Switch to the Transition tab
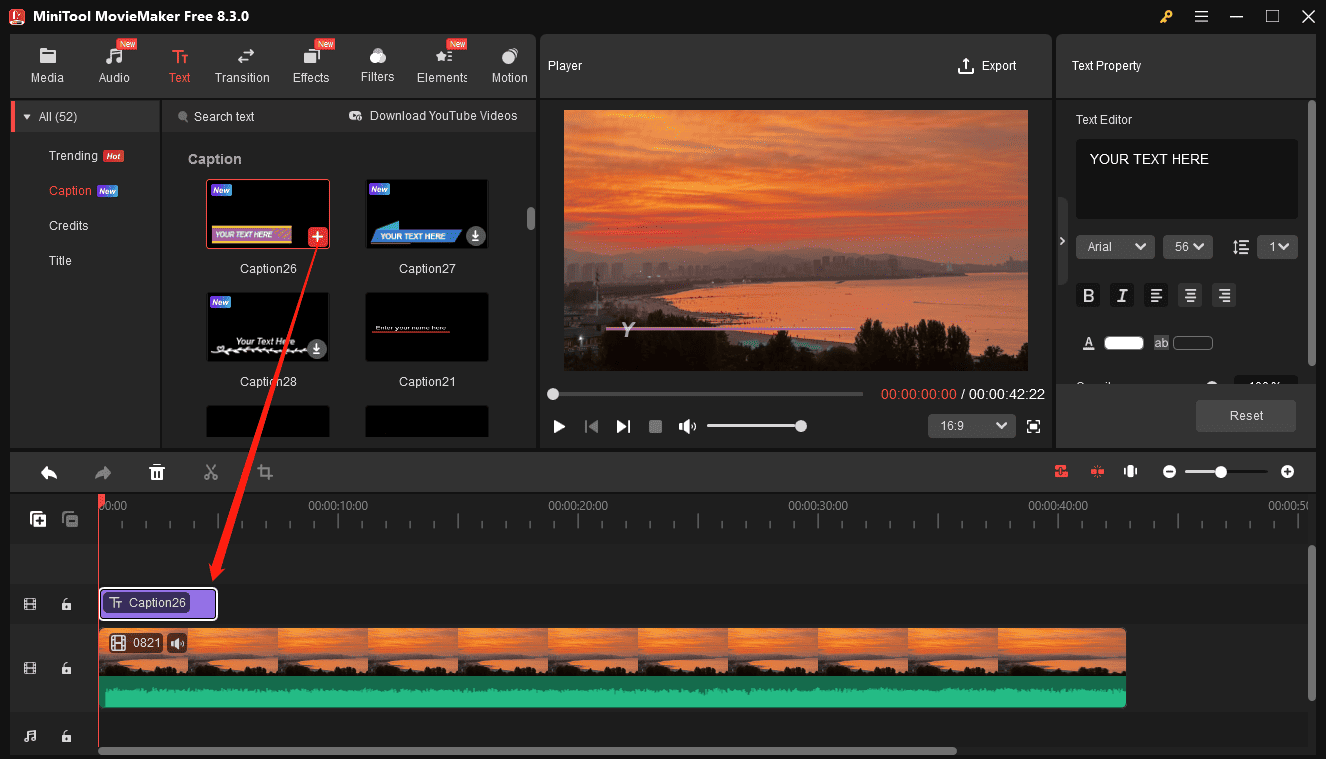1326x759 pixels. [242, 66]
